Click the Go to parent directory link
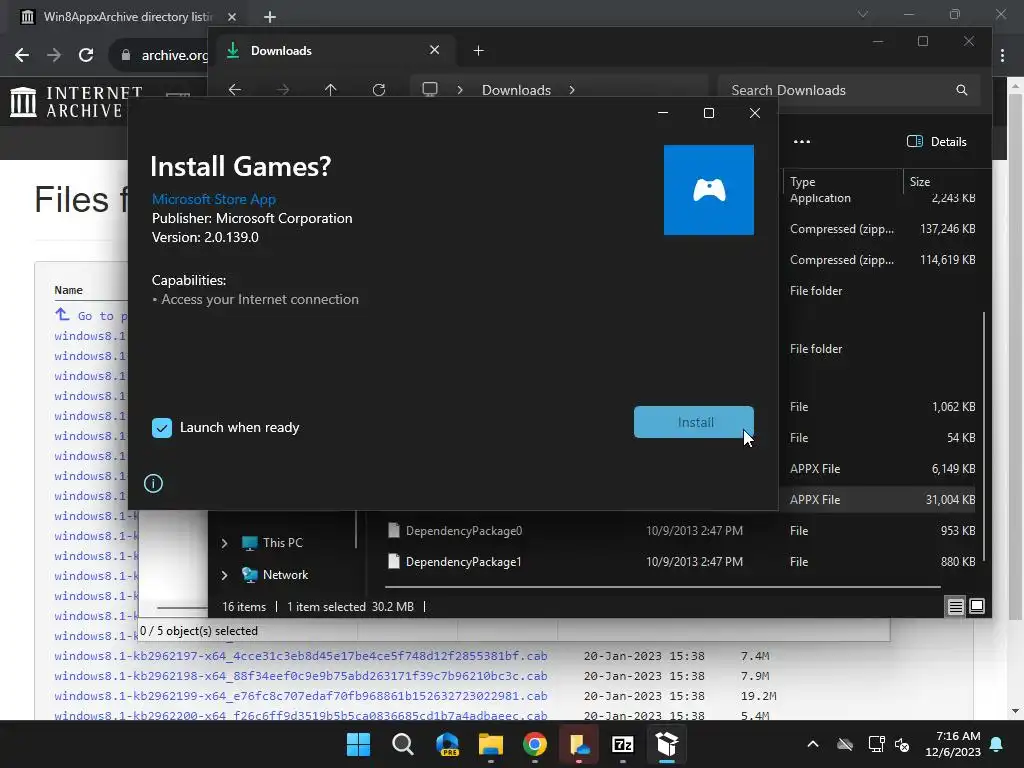 click(x=93, y=315)
